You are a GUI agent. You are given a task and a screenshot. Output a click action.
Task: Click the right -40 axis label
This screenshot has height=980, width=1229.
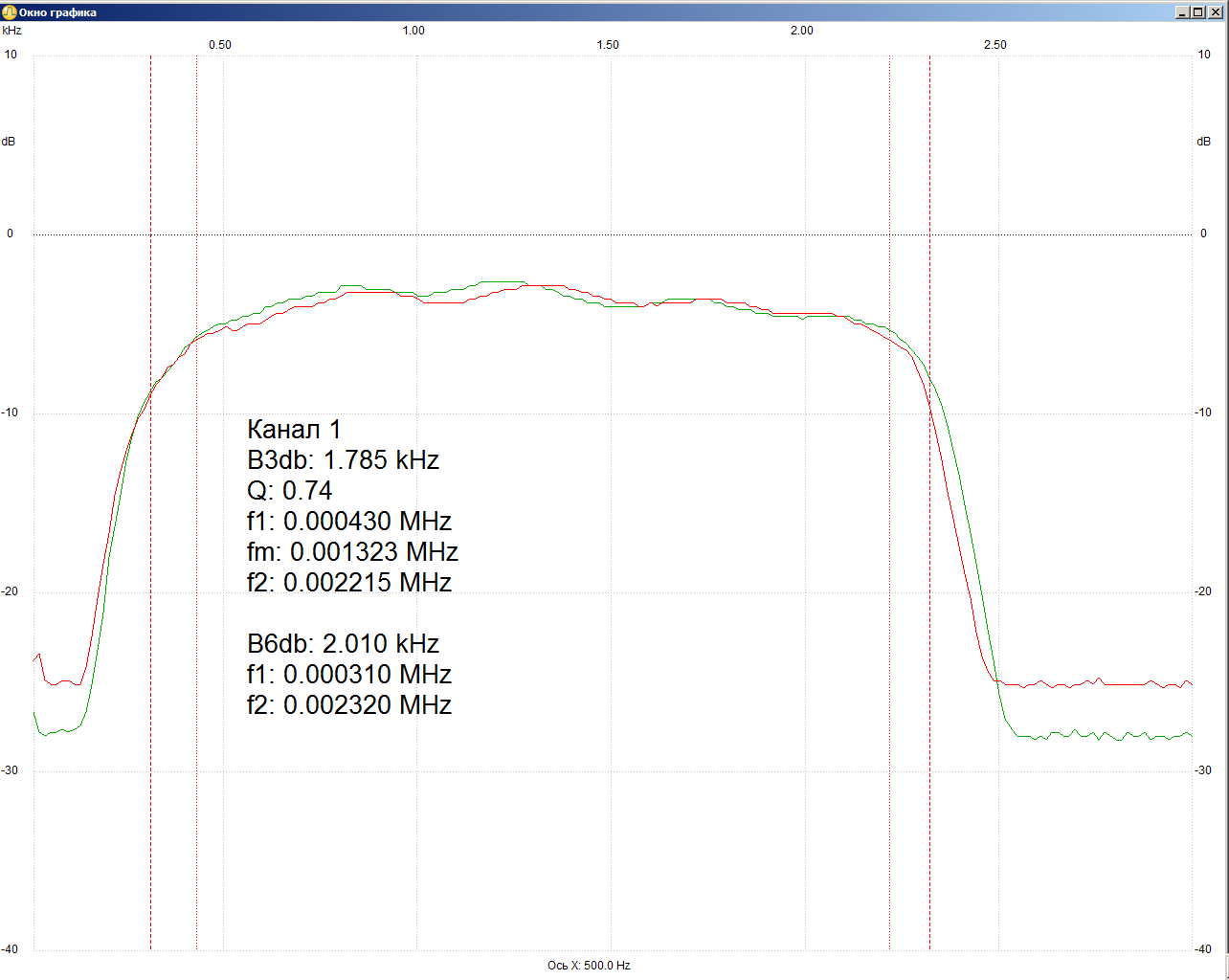click(1203, 949)
